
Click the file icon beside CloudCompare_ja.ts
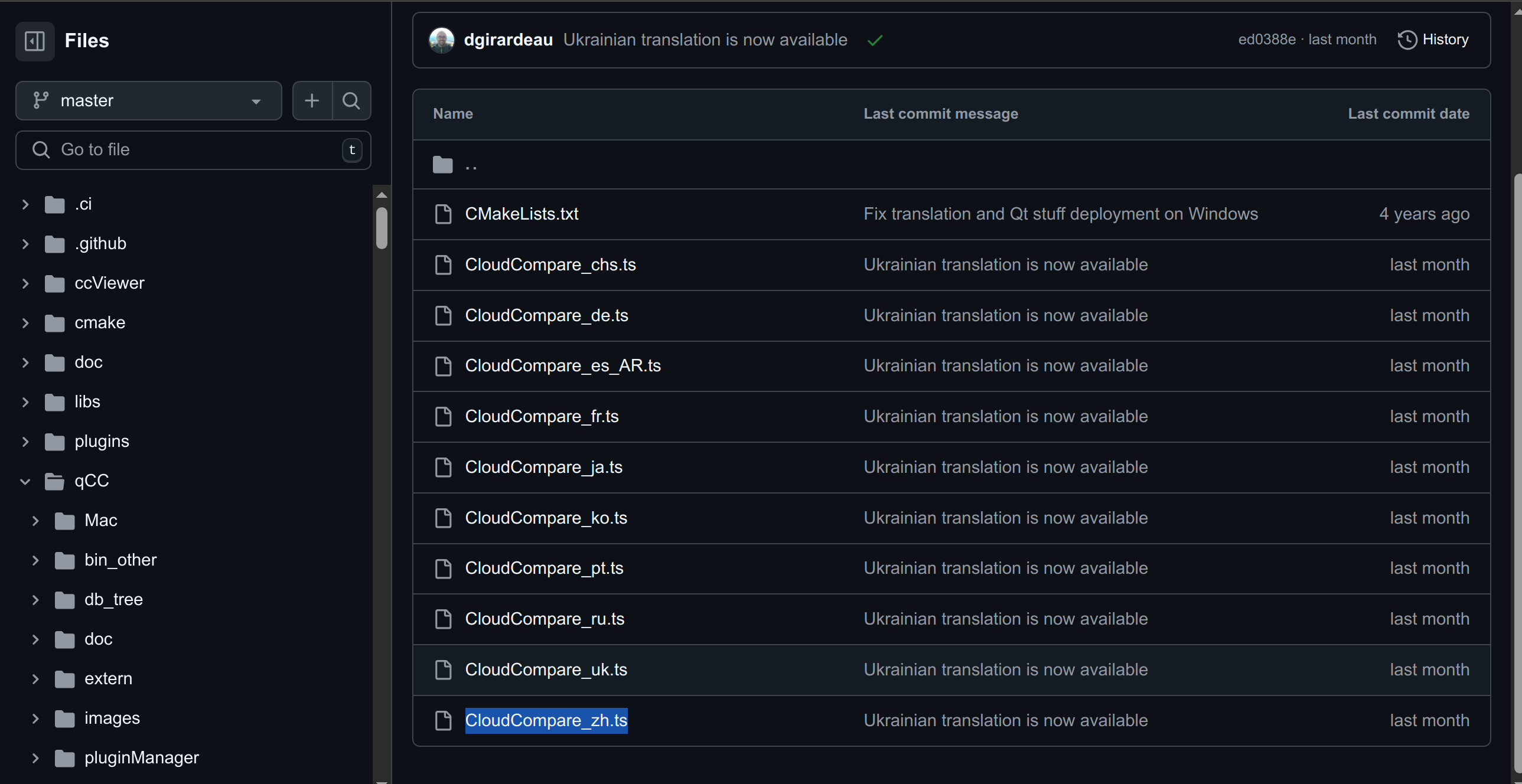(443, 468)
